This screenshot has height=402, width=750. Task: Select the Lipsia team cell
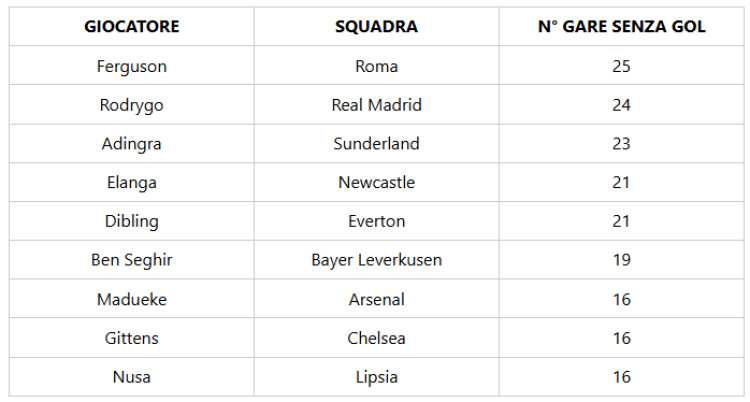click(x=376, y=377)
